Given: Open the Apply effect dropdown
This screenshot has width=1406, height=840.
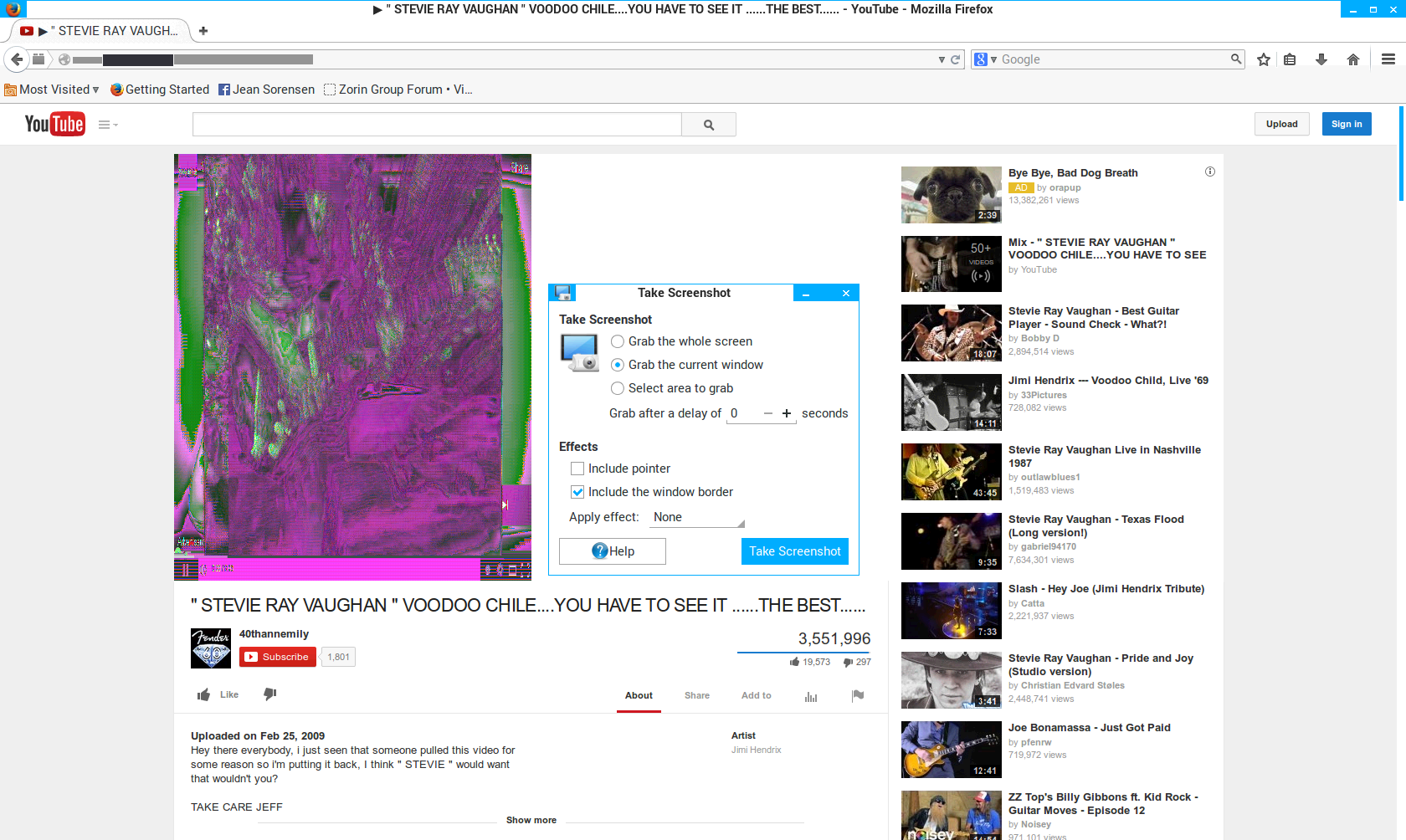Looking at the screenshot, I should point(697,517).
